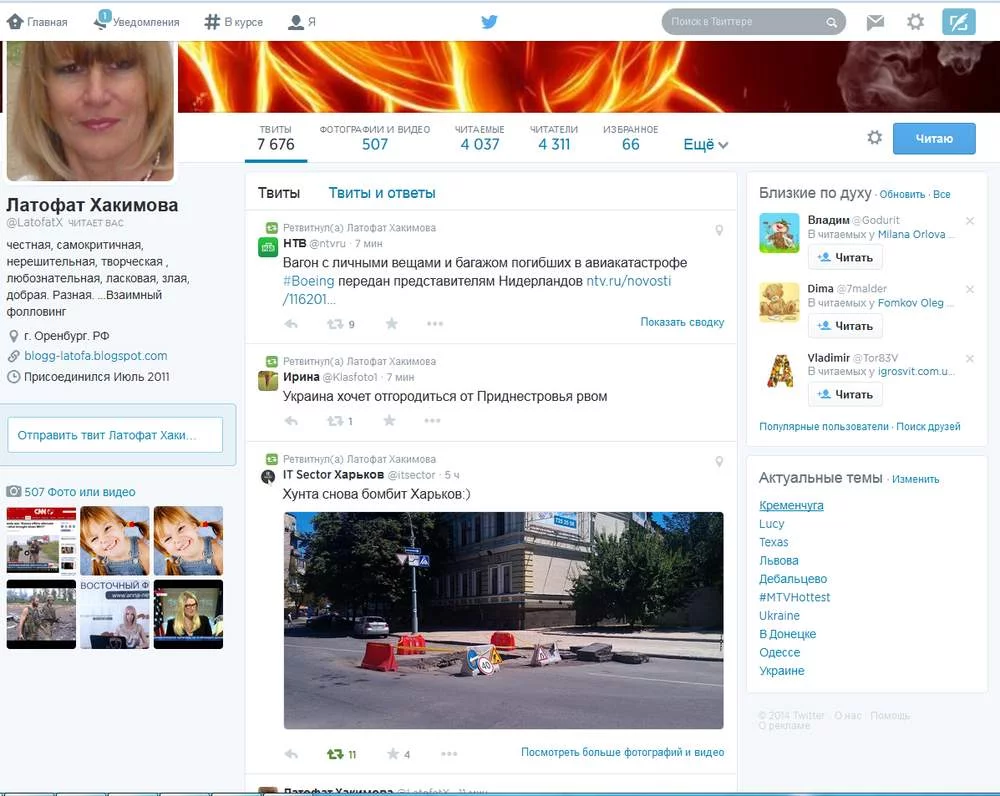Dismiss the Владим @Godurit suggestion
Screen dimensions: 1000x796
pos(969,221)
